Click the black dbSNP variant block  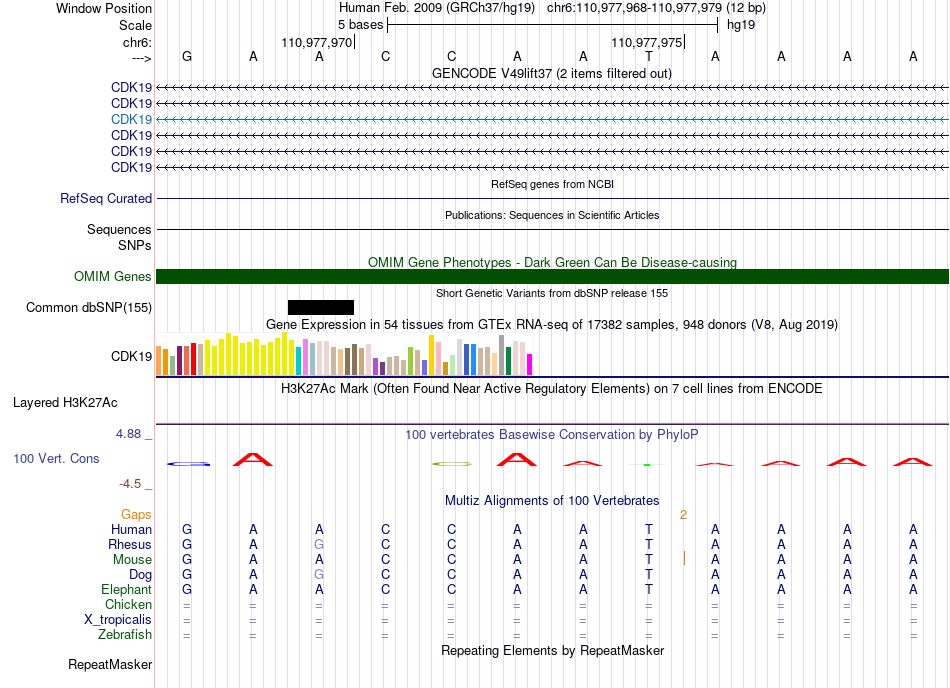(321, 307)
